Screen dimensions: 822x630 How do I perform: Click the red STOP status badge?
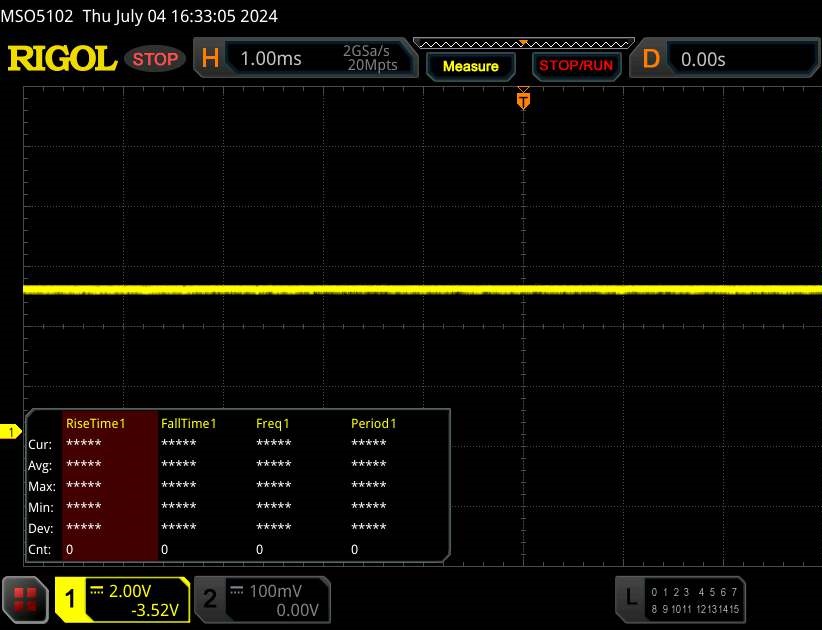[x=155, y=59]
